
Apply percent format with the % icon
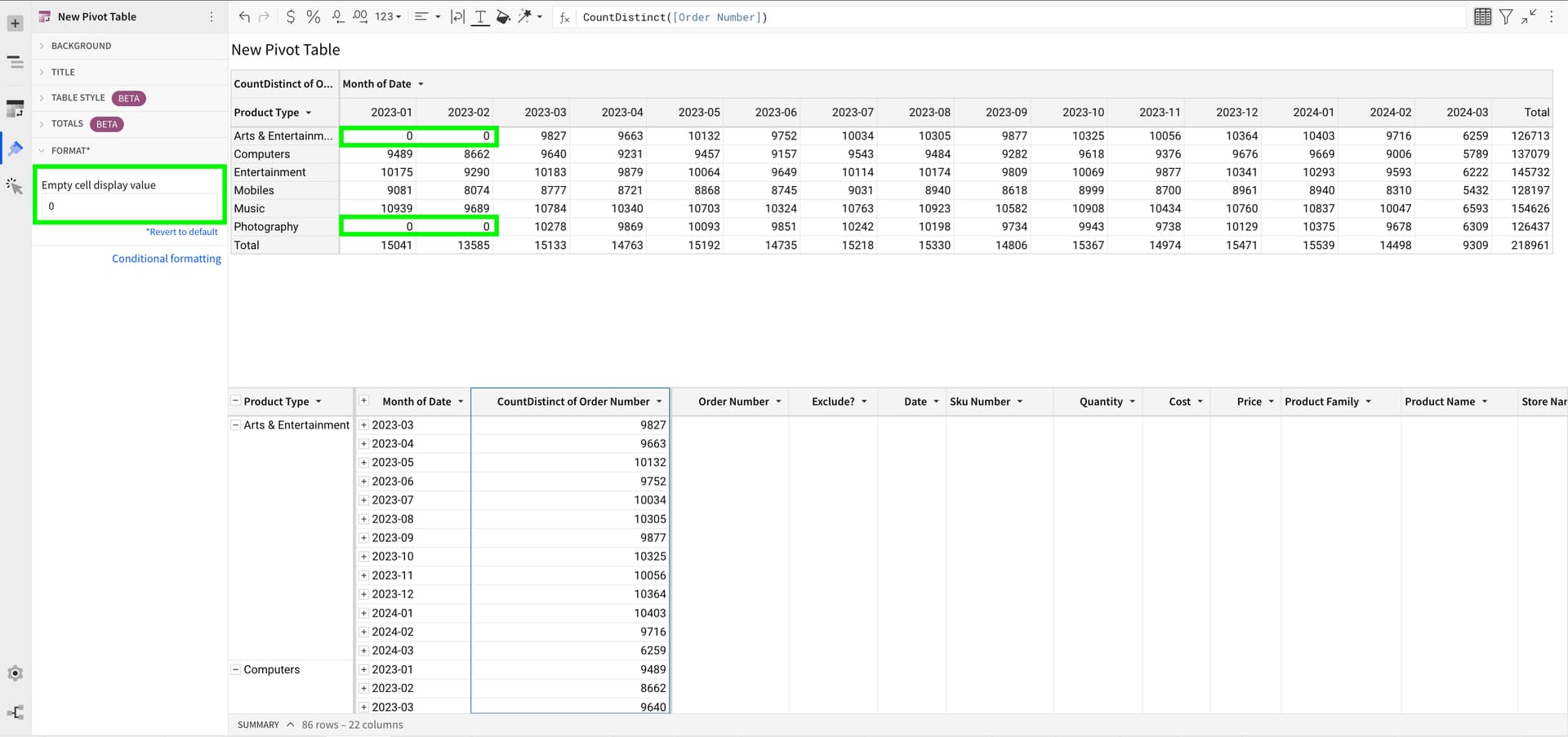point(314,16)
